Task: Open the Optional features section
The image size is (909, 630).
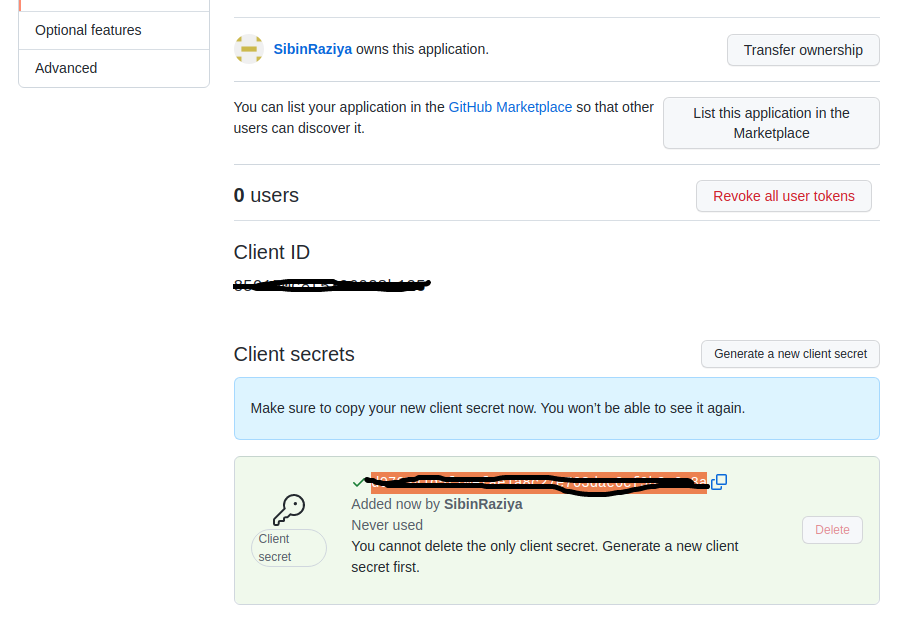Action: click(88, 30)
